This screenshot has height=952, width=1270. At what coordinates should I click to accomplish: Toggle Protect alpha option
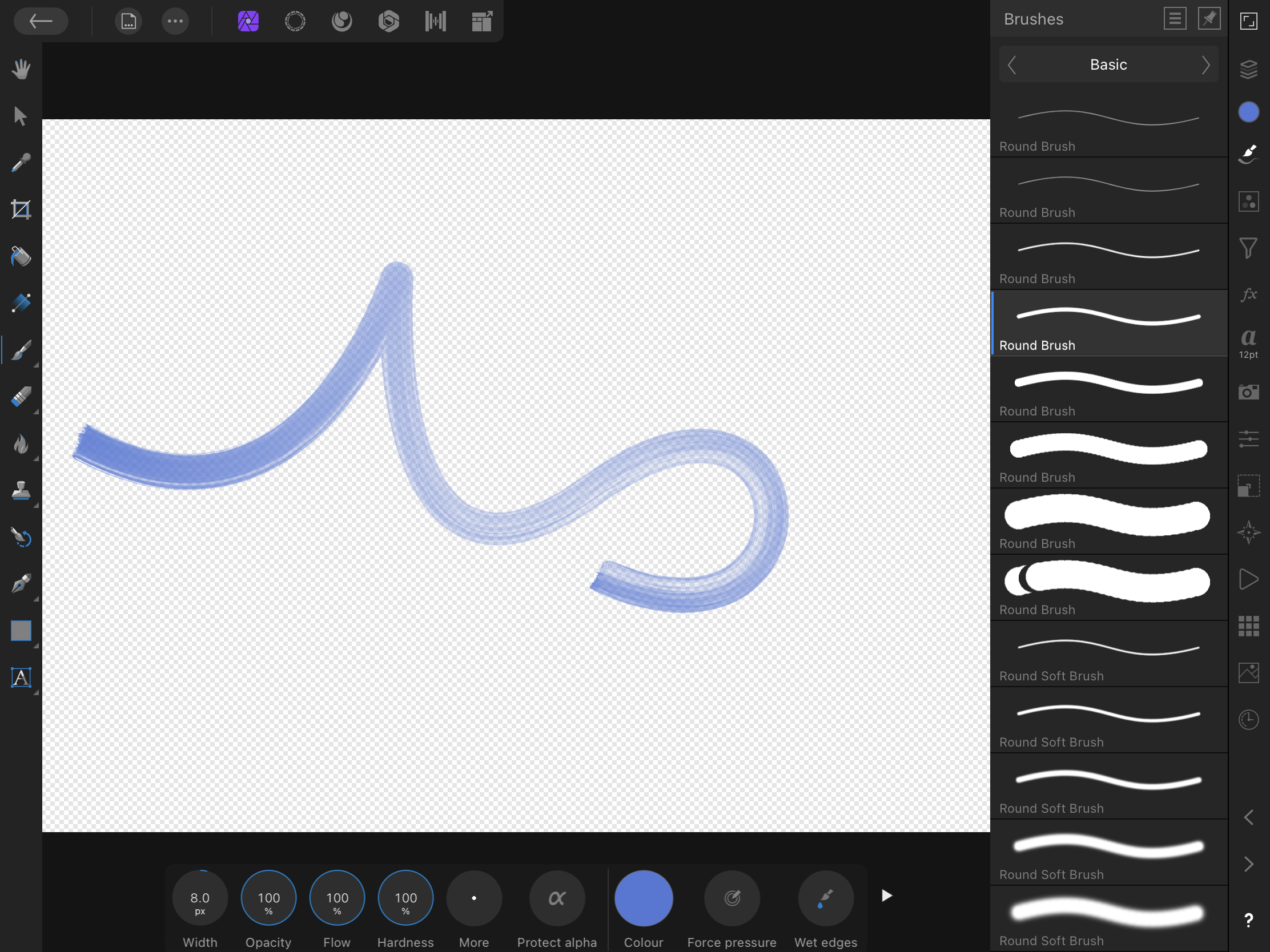point(556,898)
